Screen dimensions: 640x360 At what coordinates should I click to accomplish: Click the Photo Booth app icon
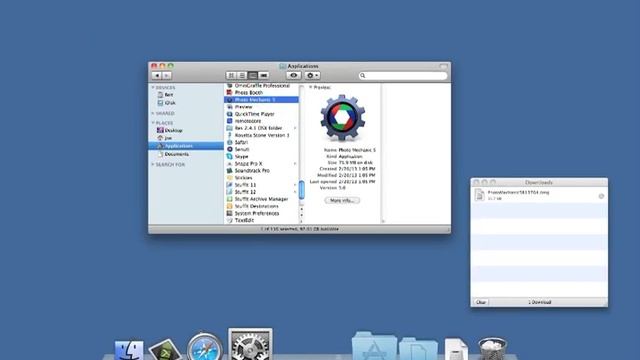[x=229, y=93]
